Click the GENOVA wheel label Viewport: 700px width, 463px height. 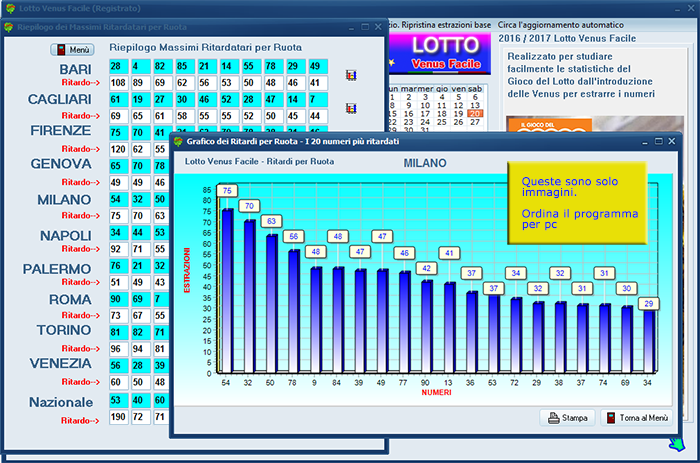click(61, 164)
